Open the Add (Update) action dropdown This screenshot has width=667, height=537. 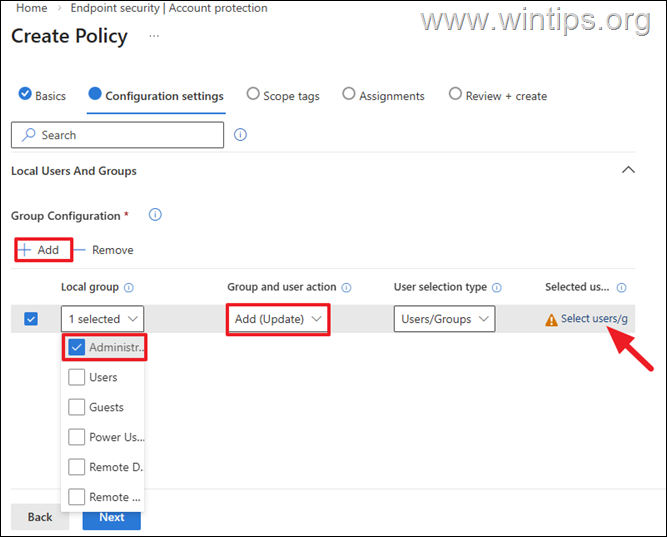(x=278, y=319)
